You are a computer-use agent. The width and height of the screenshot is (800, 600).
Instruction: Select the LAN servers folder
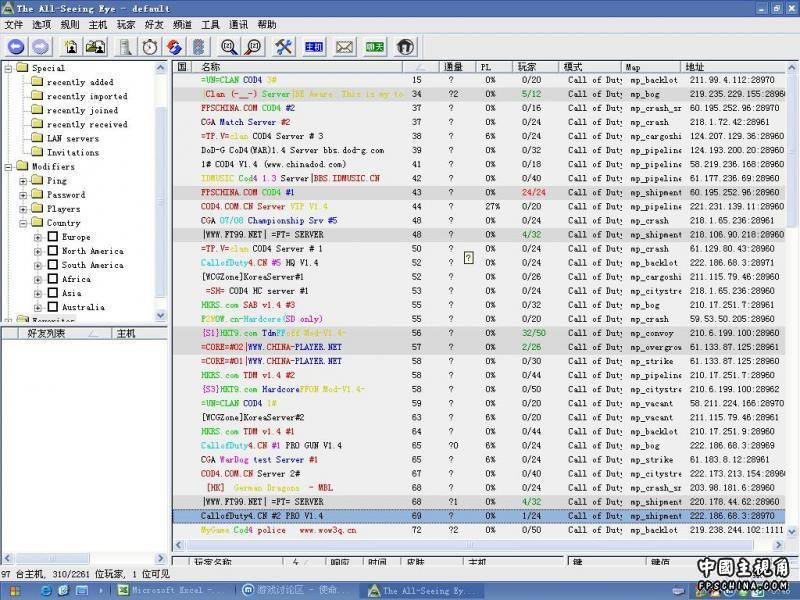(73, 138)
